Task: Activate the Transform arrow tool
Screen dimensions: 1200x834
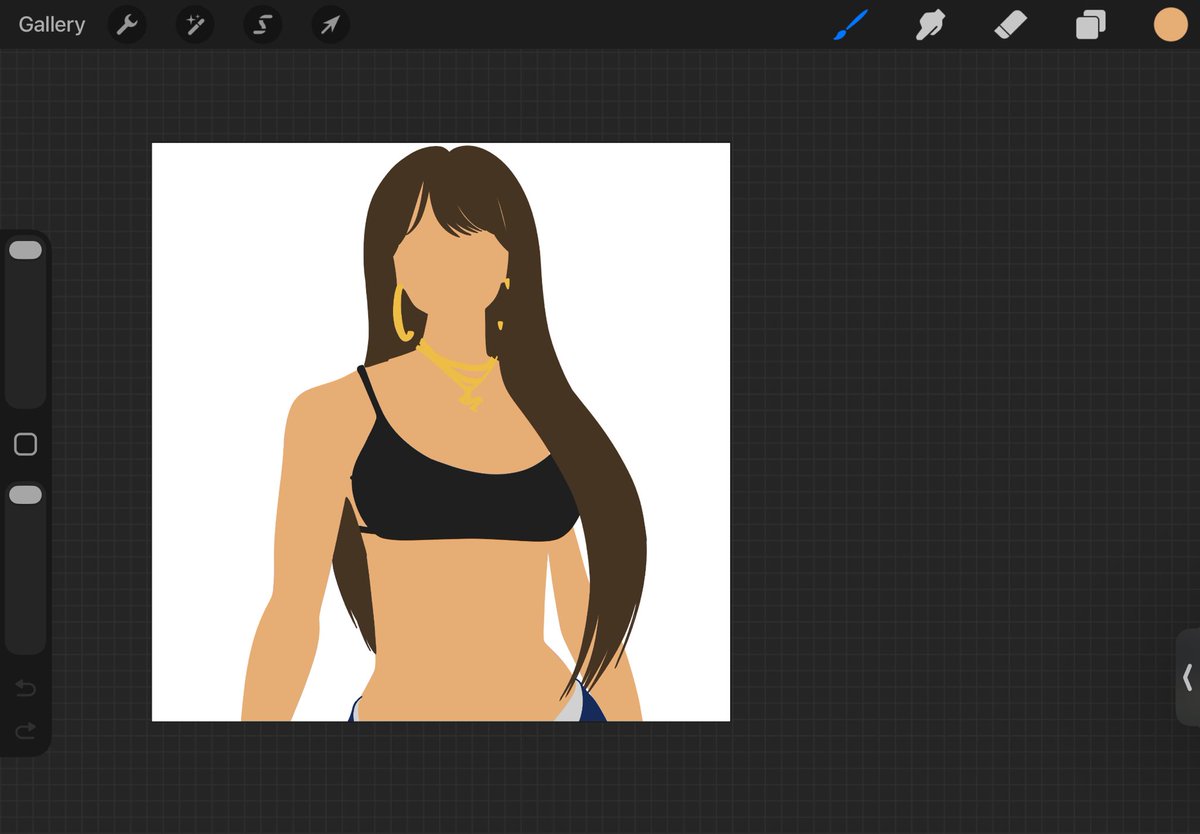Action: tap(330, 25)
